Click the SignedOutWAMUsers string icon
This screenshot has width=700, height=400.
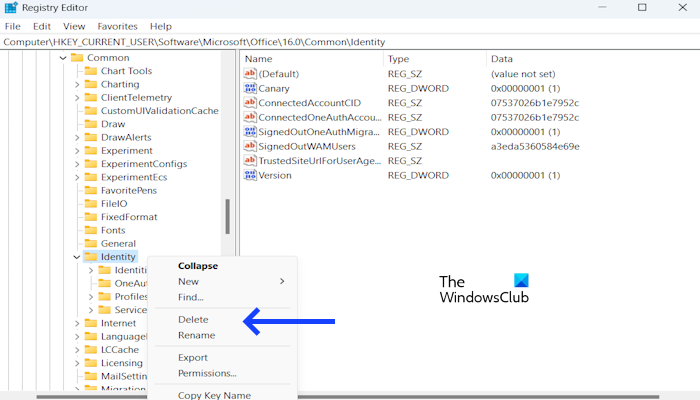tap(250, 146)
